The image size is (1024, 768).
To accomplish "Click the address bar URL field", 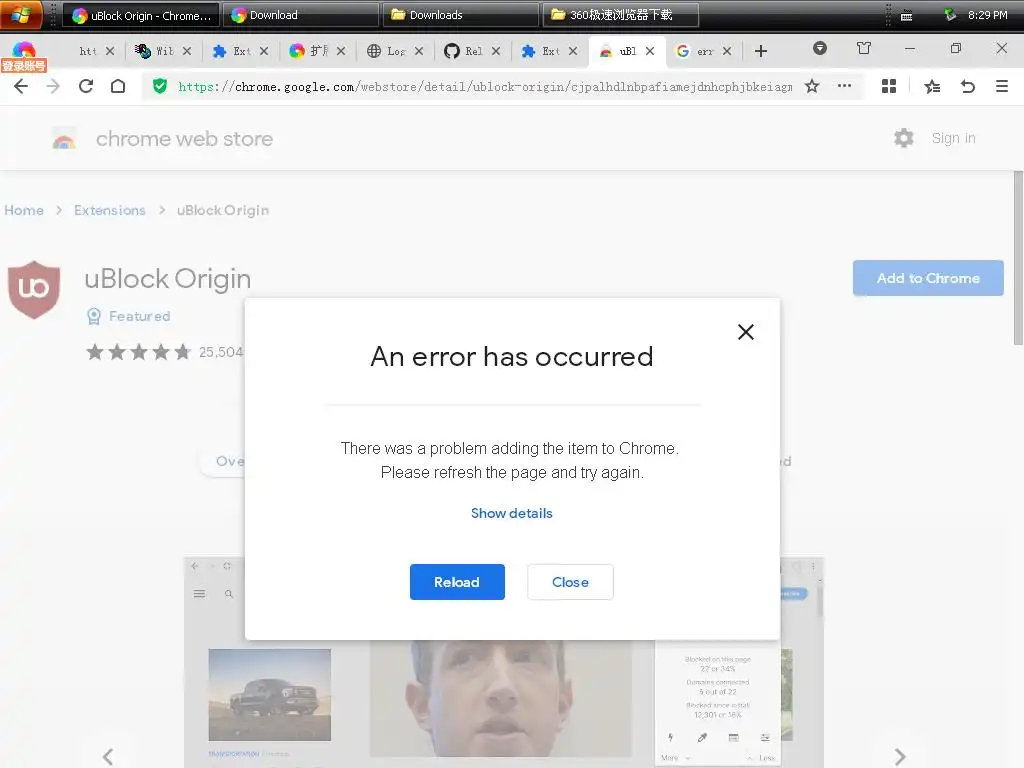I will [x=485, y=86].
